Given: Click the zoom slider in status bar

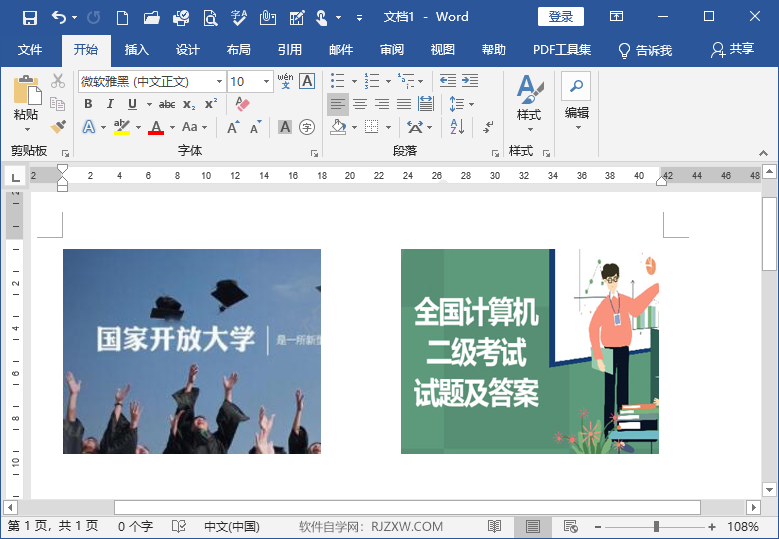Looking at the screenshot, I should click(x=656, y=527).
